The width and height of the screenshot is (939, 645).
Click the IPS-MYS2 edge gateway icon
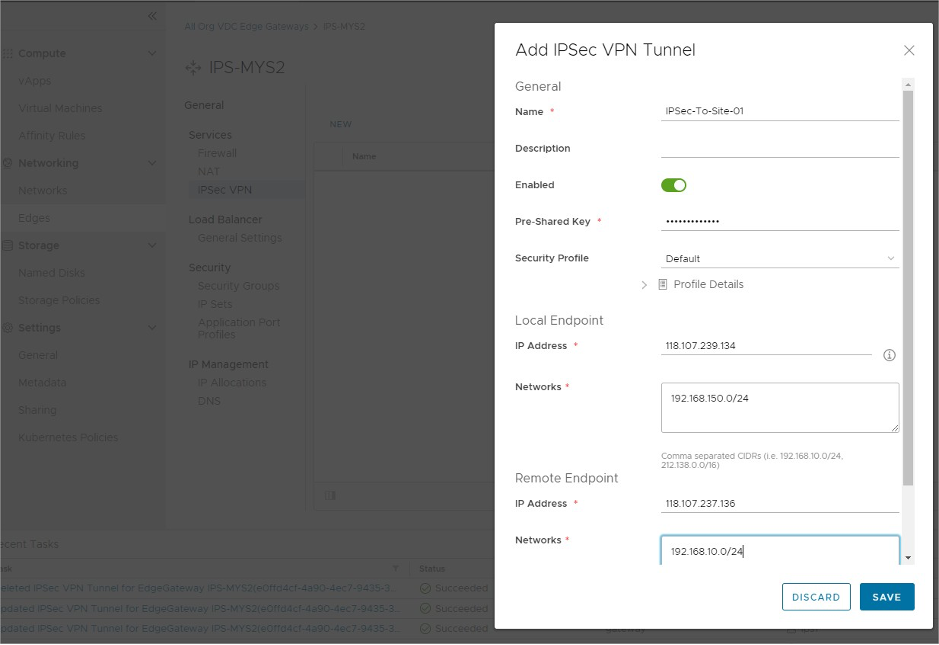tap(193, 68)
